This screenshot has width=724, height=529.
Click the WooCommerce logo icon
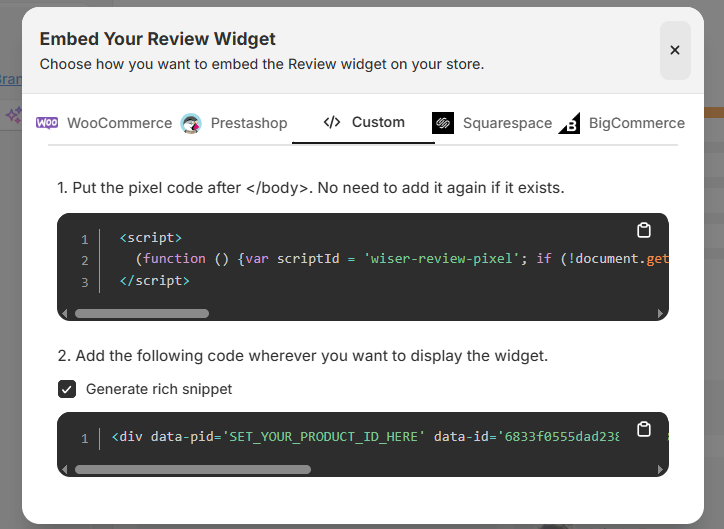point(47,123)
